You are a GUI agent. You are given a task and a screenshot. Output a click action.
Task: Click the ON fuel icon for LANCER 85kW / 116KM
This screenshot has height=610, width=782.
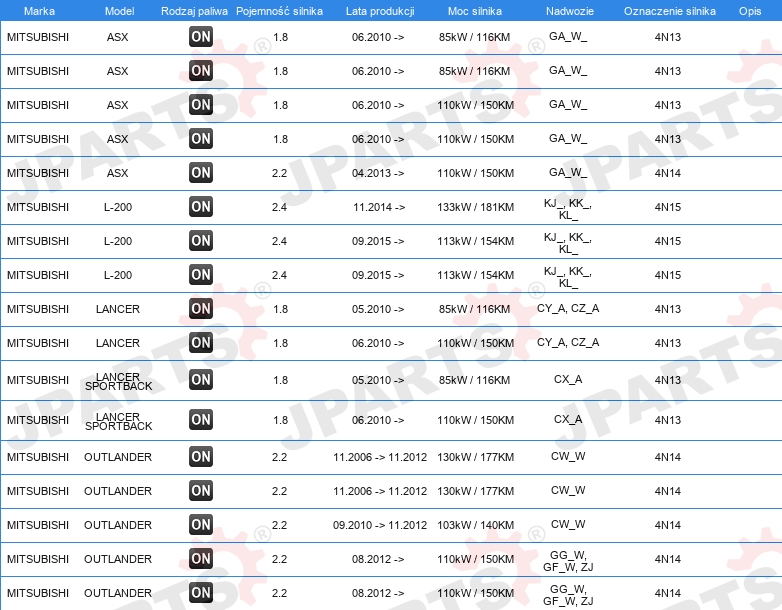click(201, 308)
